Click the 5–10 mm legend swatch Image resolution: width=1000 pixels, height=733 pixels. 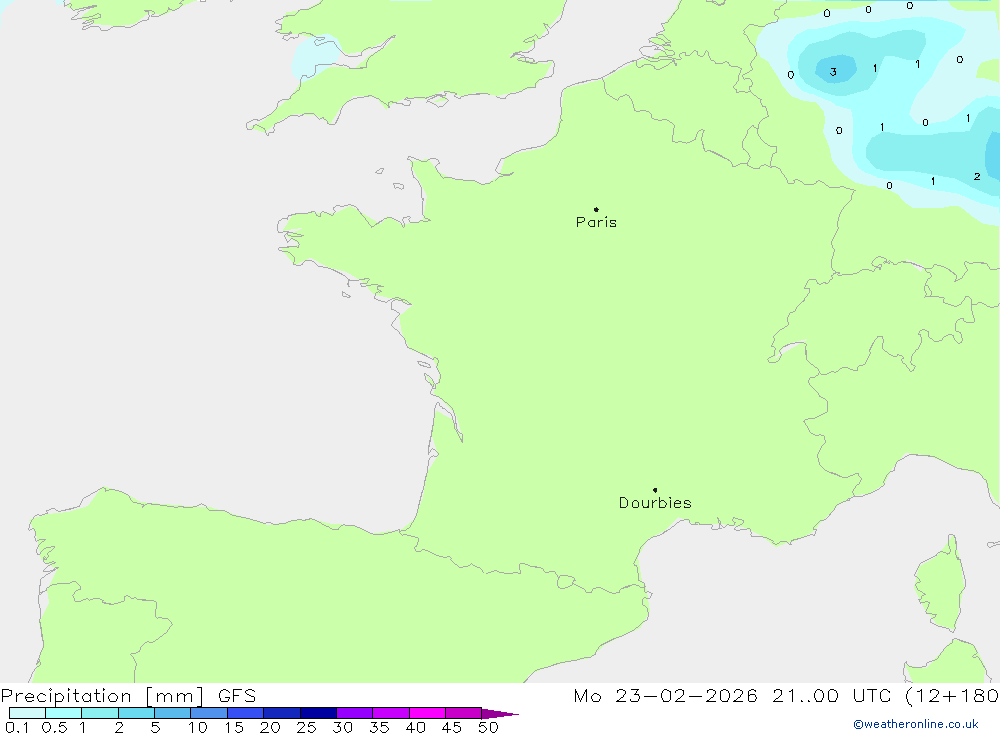coord(173,713)
